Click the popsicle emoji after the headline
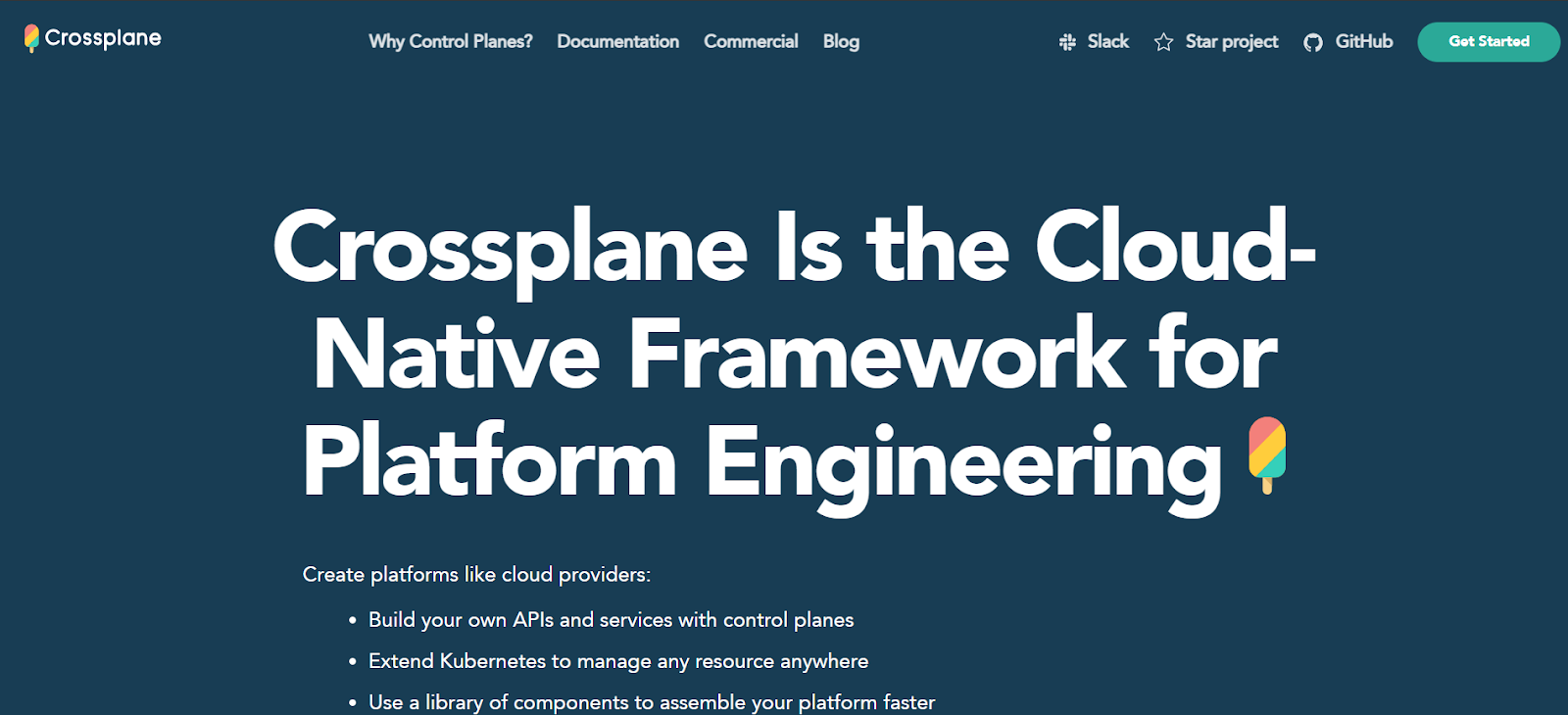Screen dimensions: 1568x715 point(1267,455)
